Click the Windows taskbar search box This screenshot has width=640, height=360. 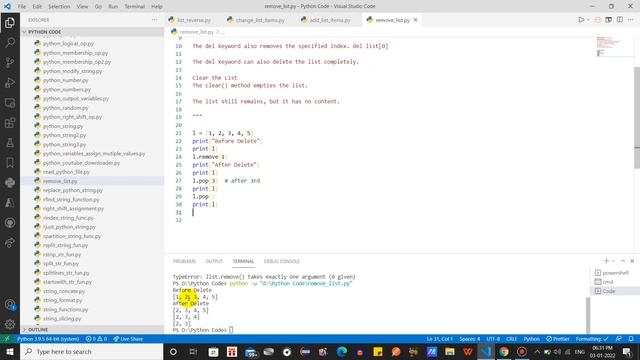(x=92, y=351)
